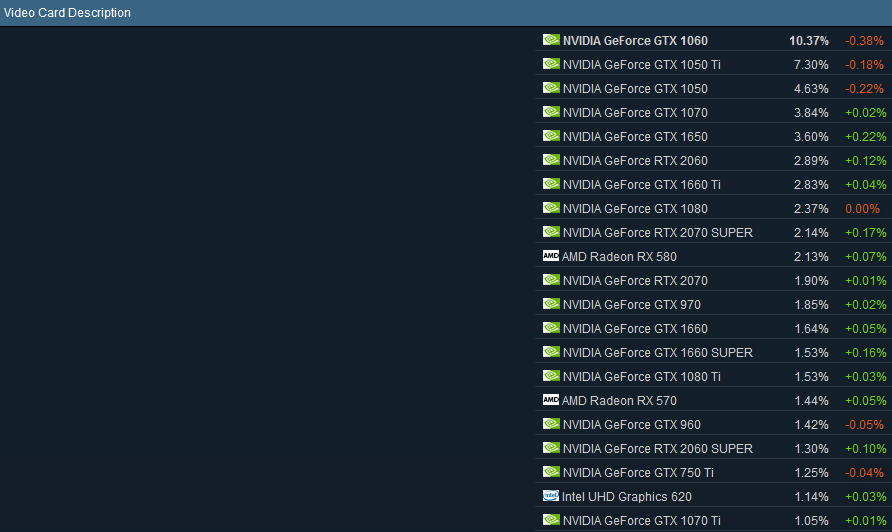Click the -0.04% change for GTX 750 Ti
Screen dimensions: 892x532
864,472
